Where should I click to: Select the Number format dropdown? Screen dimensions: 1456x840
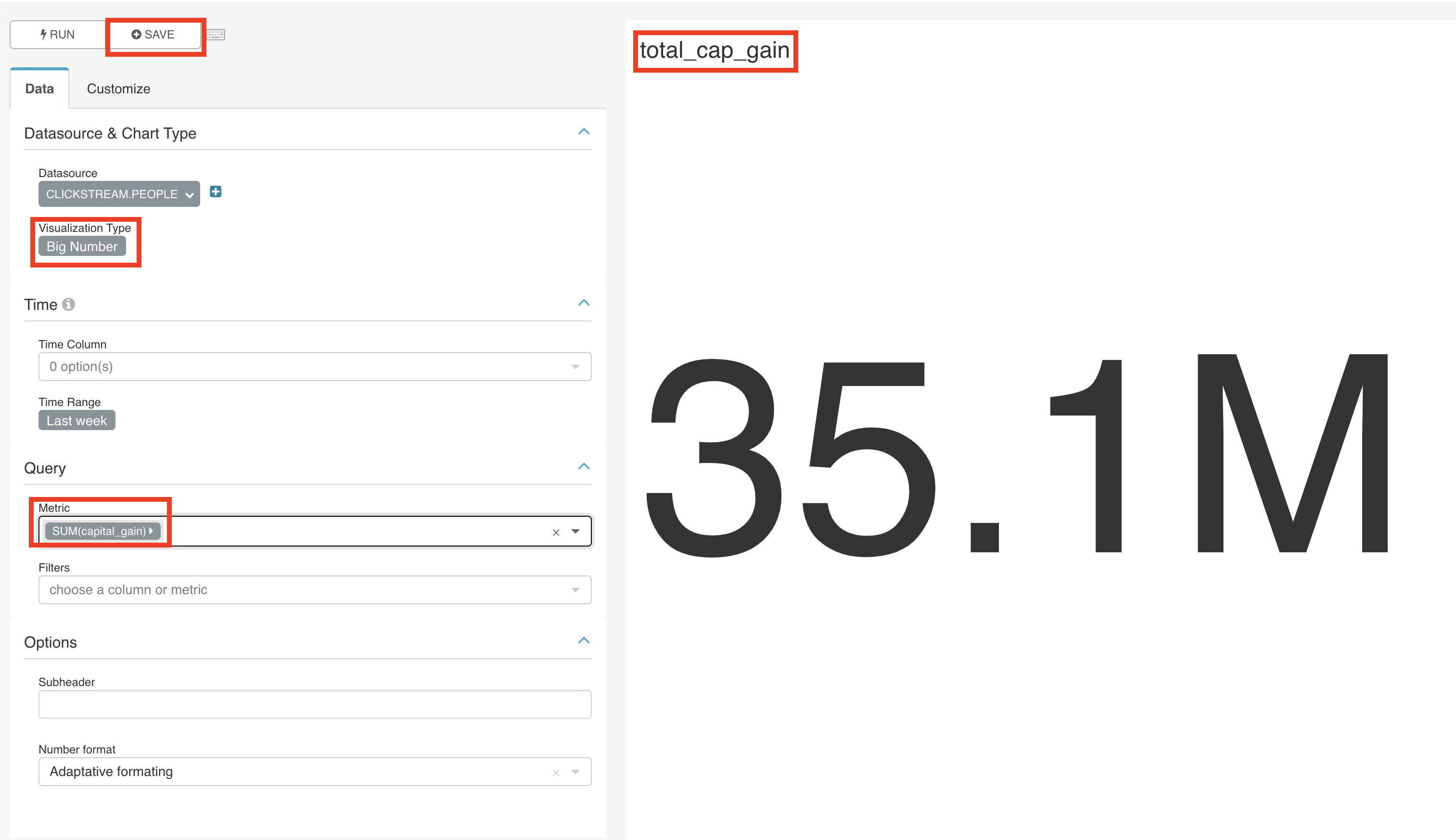point(314,771)
